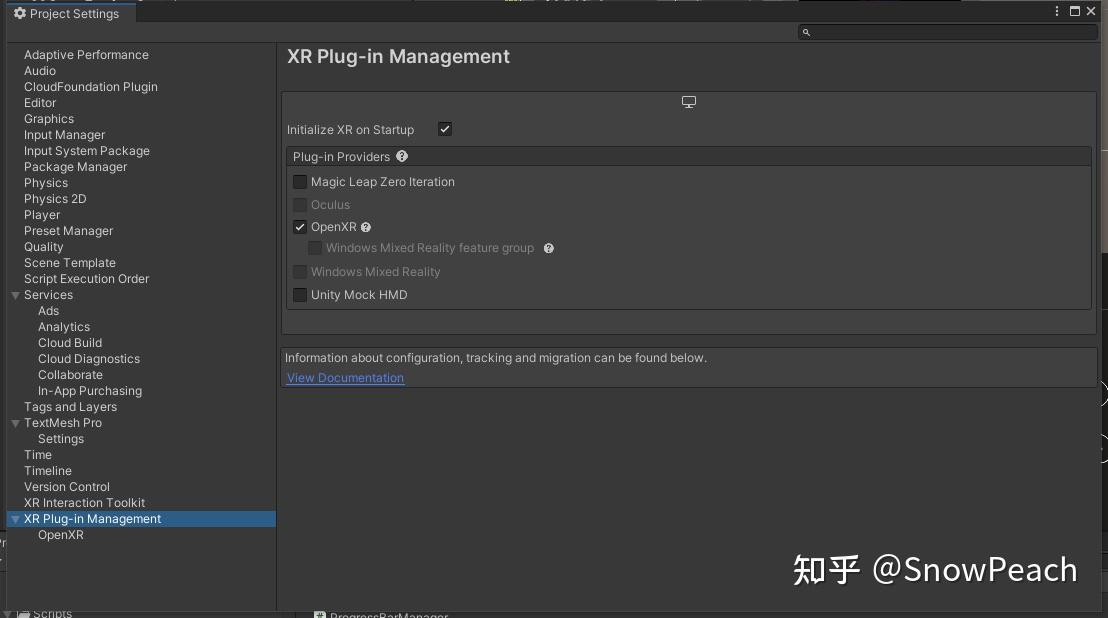Collapse the Services section

coord(14,295)
